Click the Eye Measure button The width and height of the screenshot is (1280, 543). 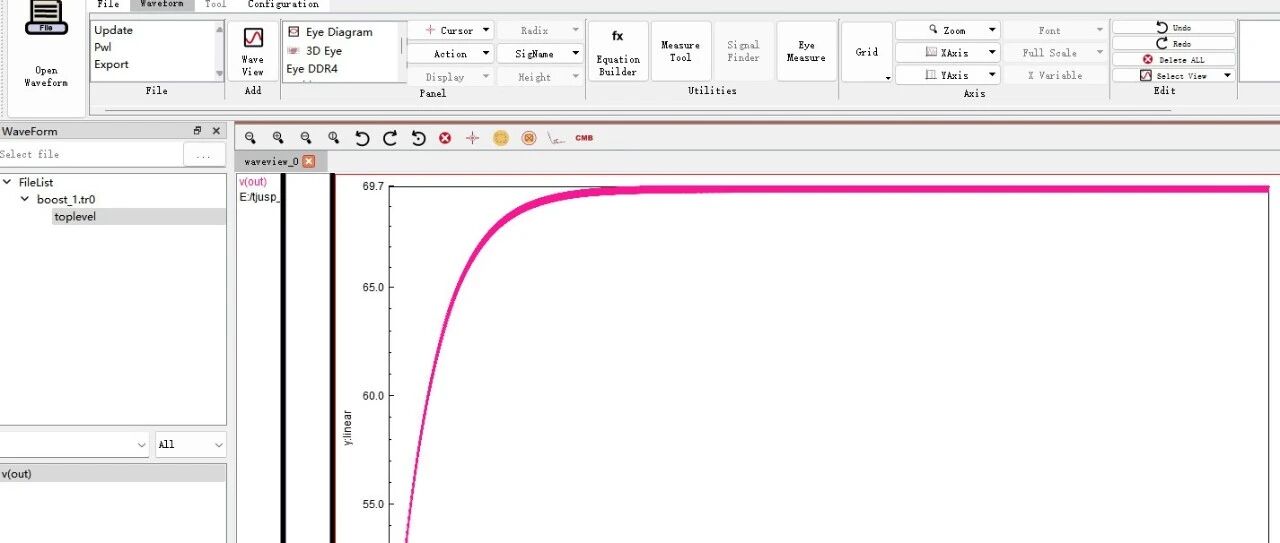coord(806,52)
